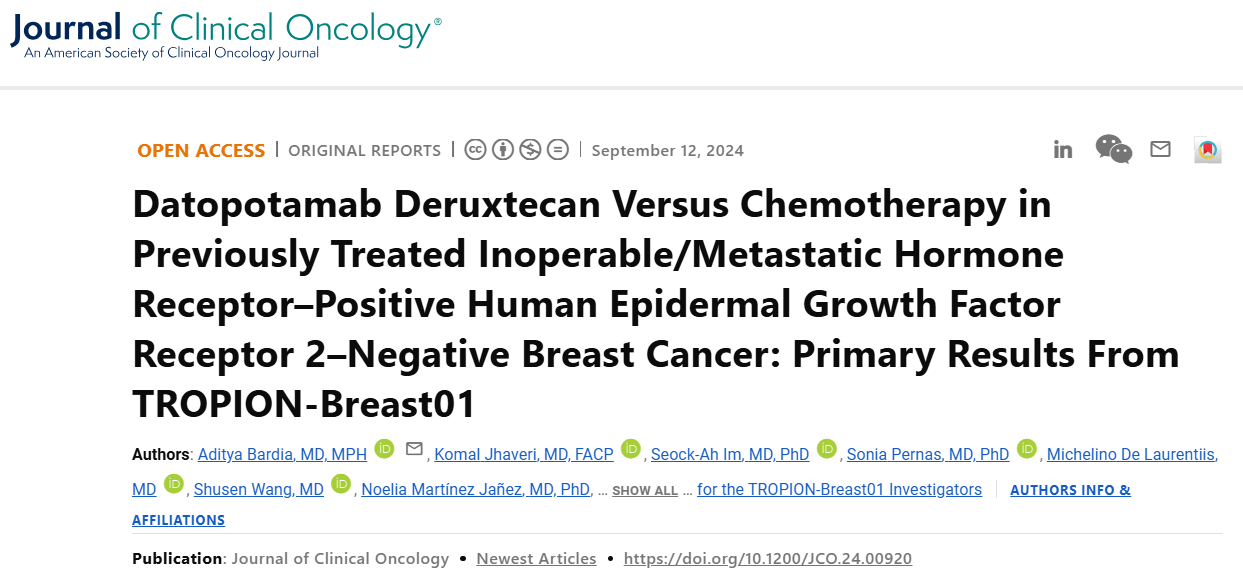Click the no-derivatives equals icon
The height and width of the screenshot is (582, 1243).
click(557, 150)
